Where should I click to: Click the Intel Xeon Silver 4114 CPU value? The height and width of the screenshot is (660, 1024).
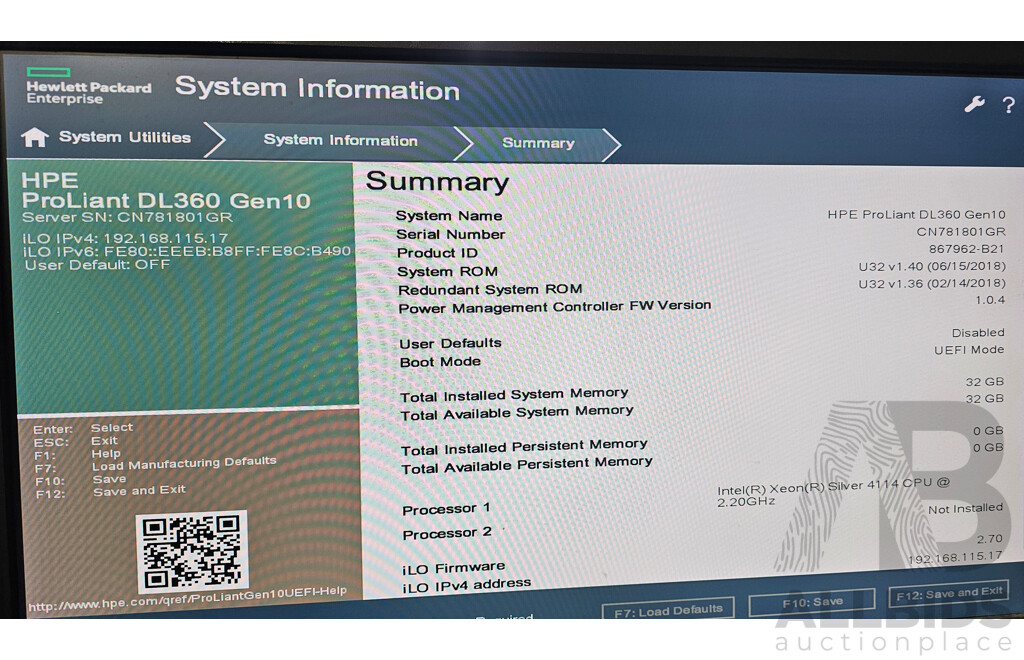(833, 492)
